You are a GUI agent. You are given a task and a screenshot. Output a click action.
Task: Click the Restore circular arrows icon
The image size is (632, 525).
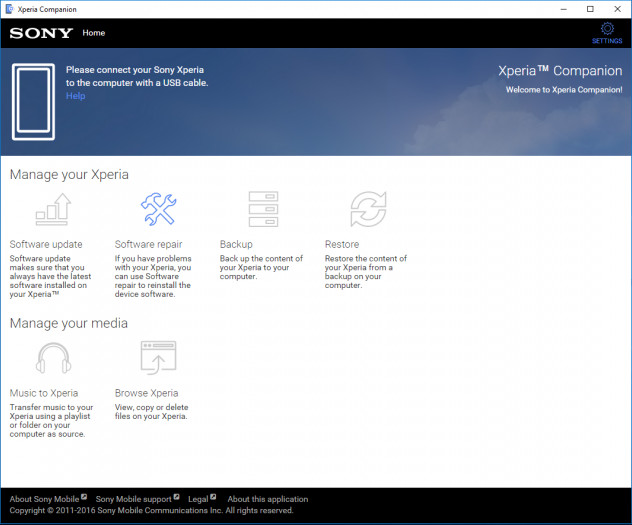368,209
